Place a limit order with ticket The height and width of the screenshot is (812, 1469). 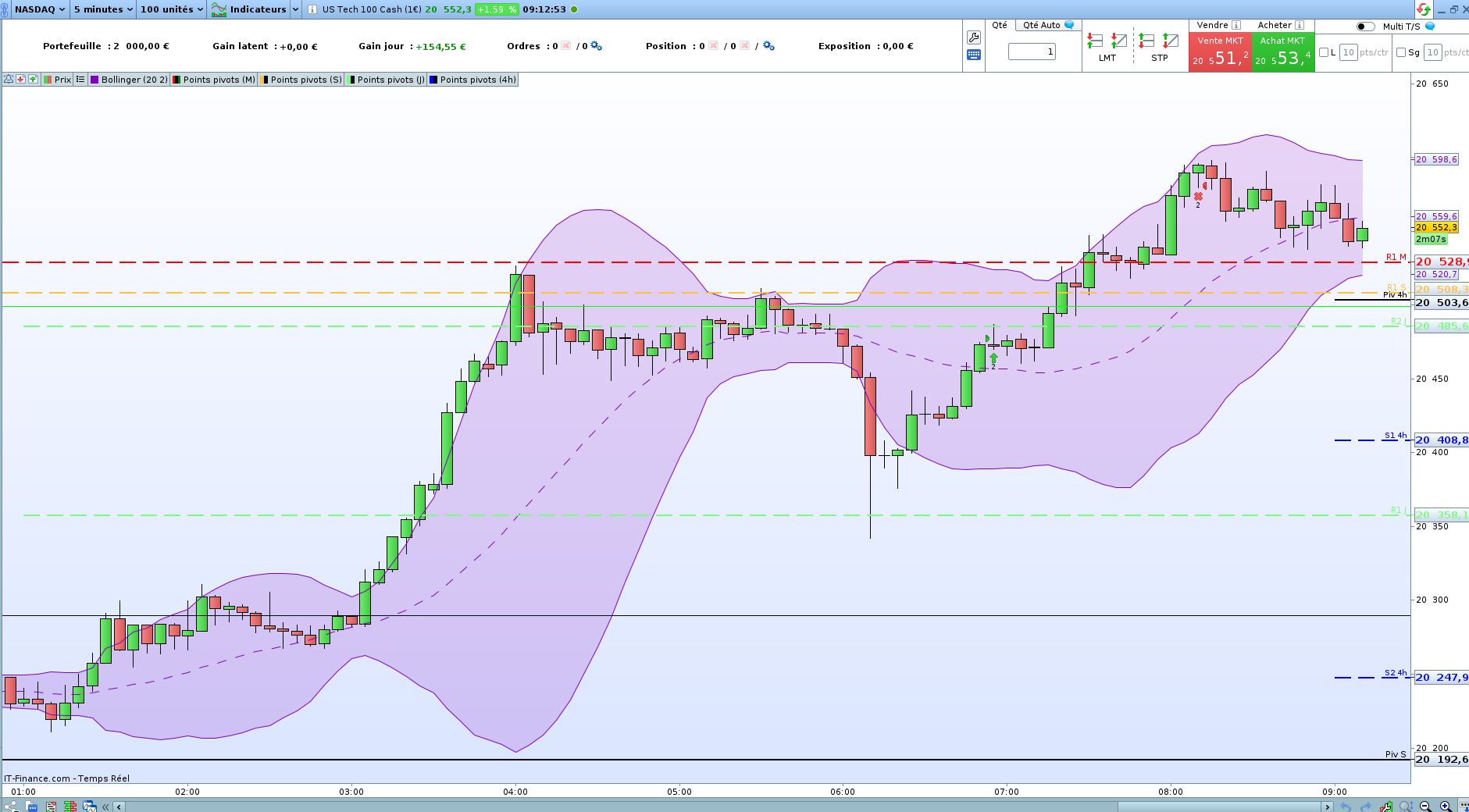pos(1119,41)
